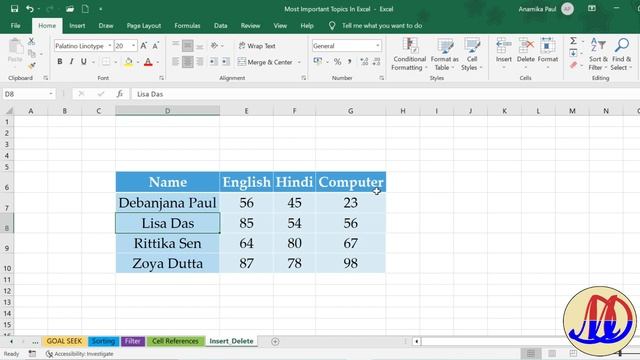Screen dimensions: 640x360
Task: Click the align right icon
Action: point(200,62)
